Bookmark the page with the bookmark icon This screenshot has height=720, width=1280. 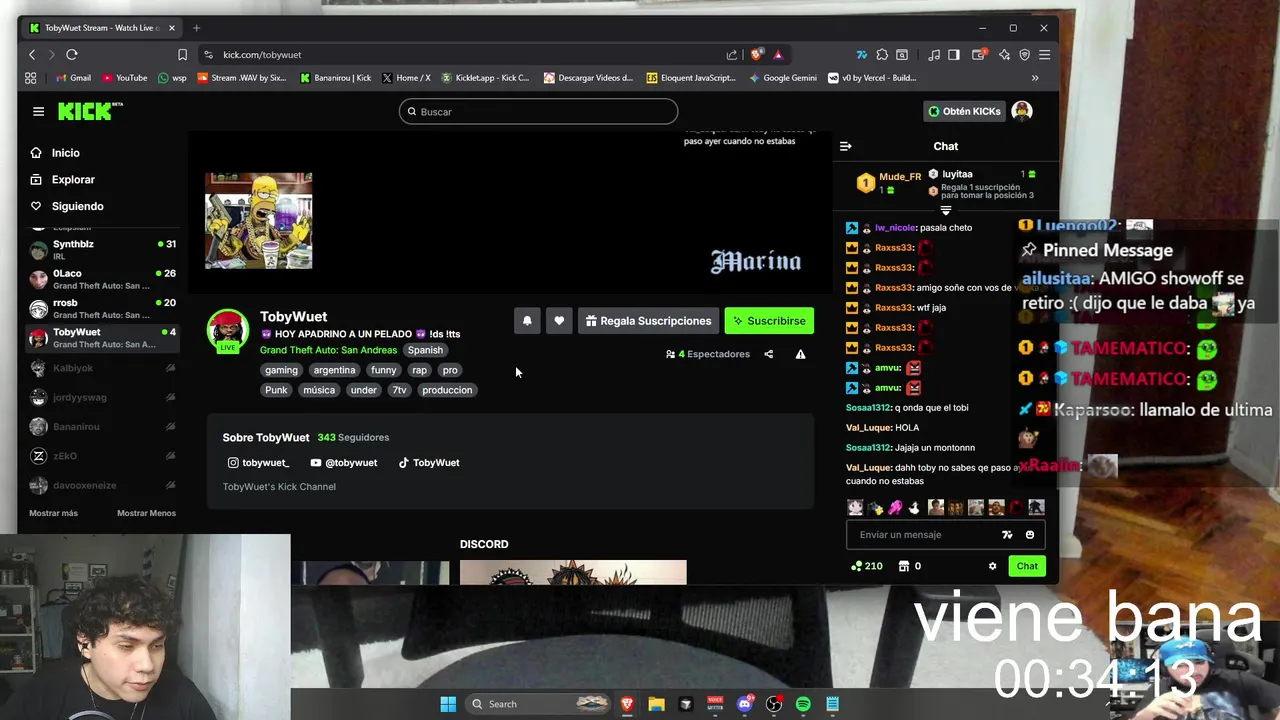(x=182, y=54)
